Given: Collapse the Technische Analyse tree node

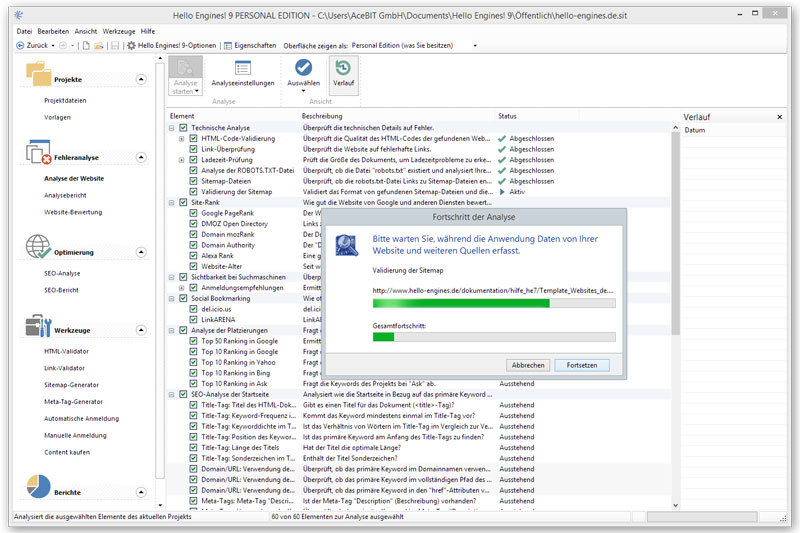Looking at the screenshot, I should pos(172,128).
